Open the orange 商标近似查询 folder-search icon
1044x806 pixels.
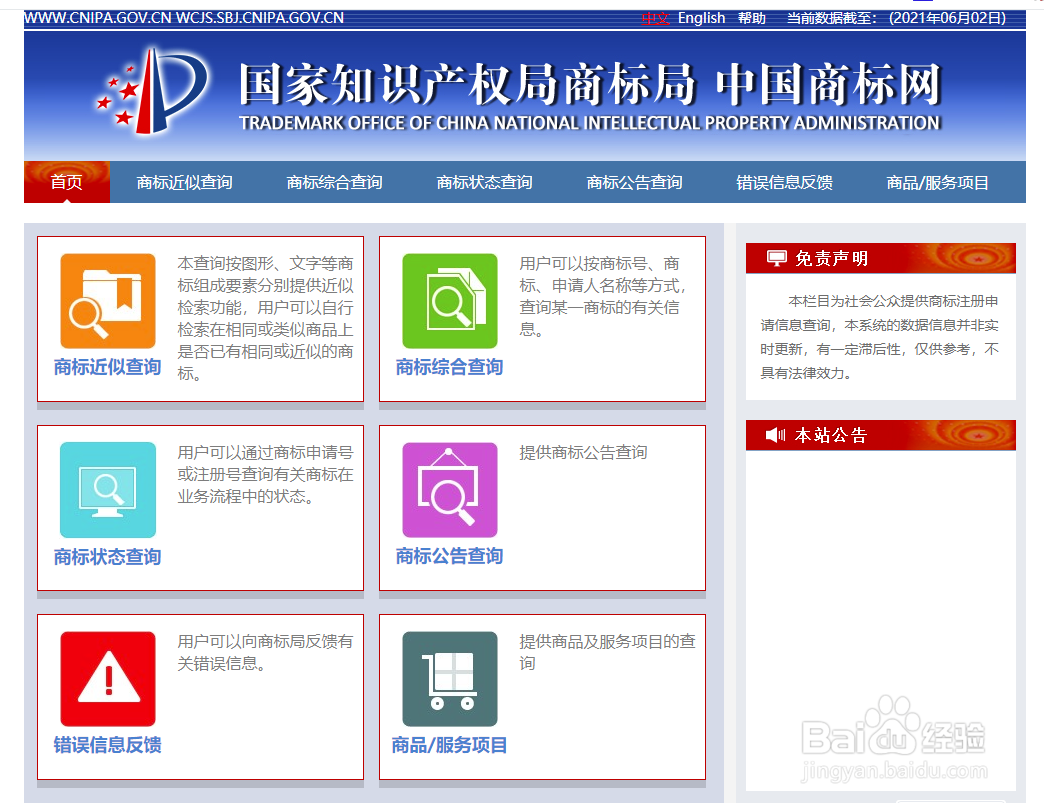(108, 301)
